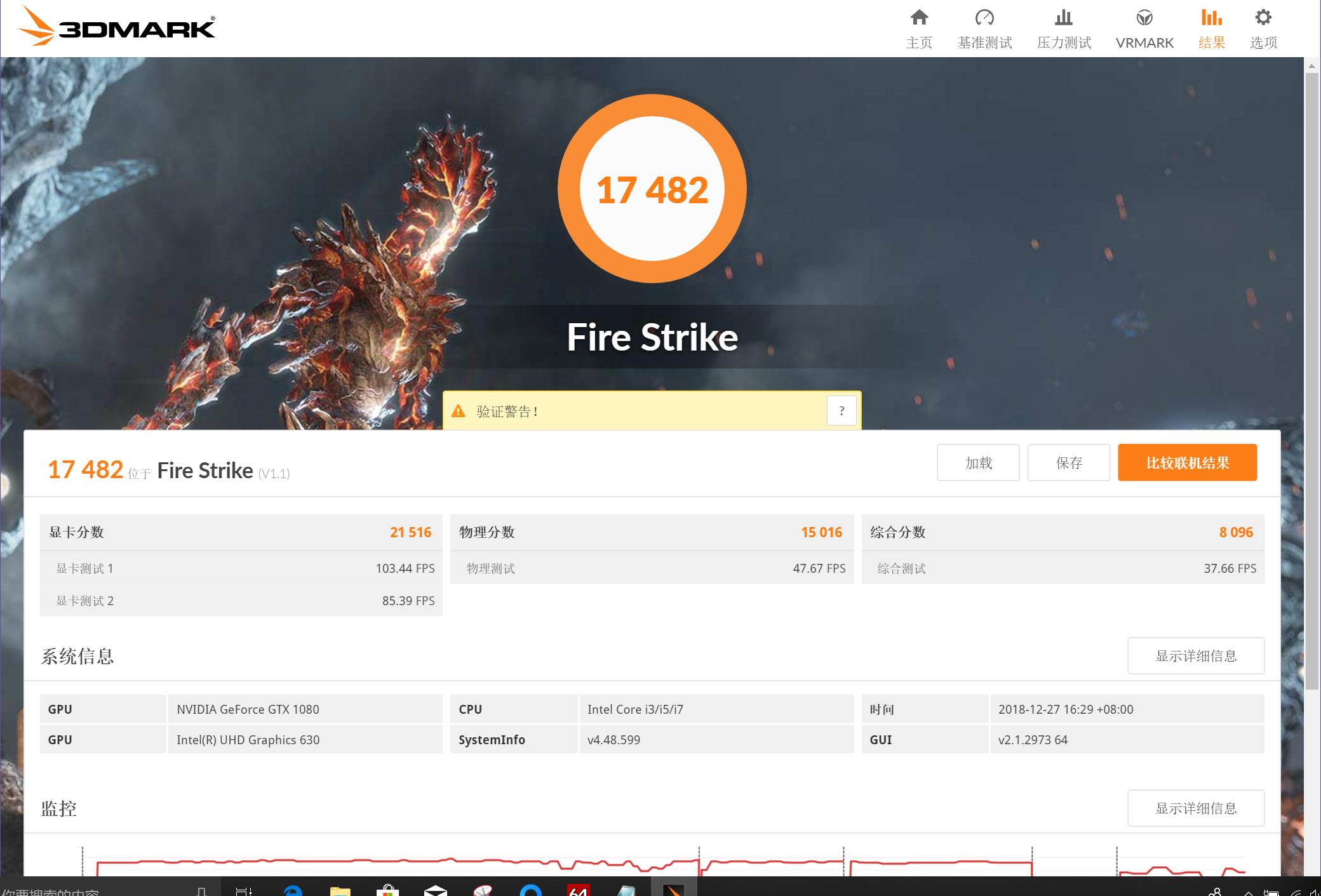The width and height of the screenshot is (1321, 896).
Task: Launch Microsoft Edge from the taskbar
Action: pos(292,889)
